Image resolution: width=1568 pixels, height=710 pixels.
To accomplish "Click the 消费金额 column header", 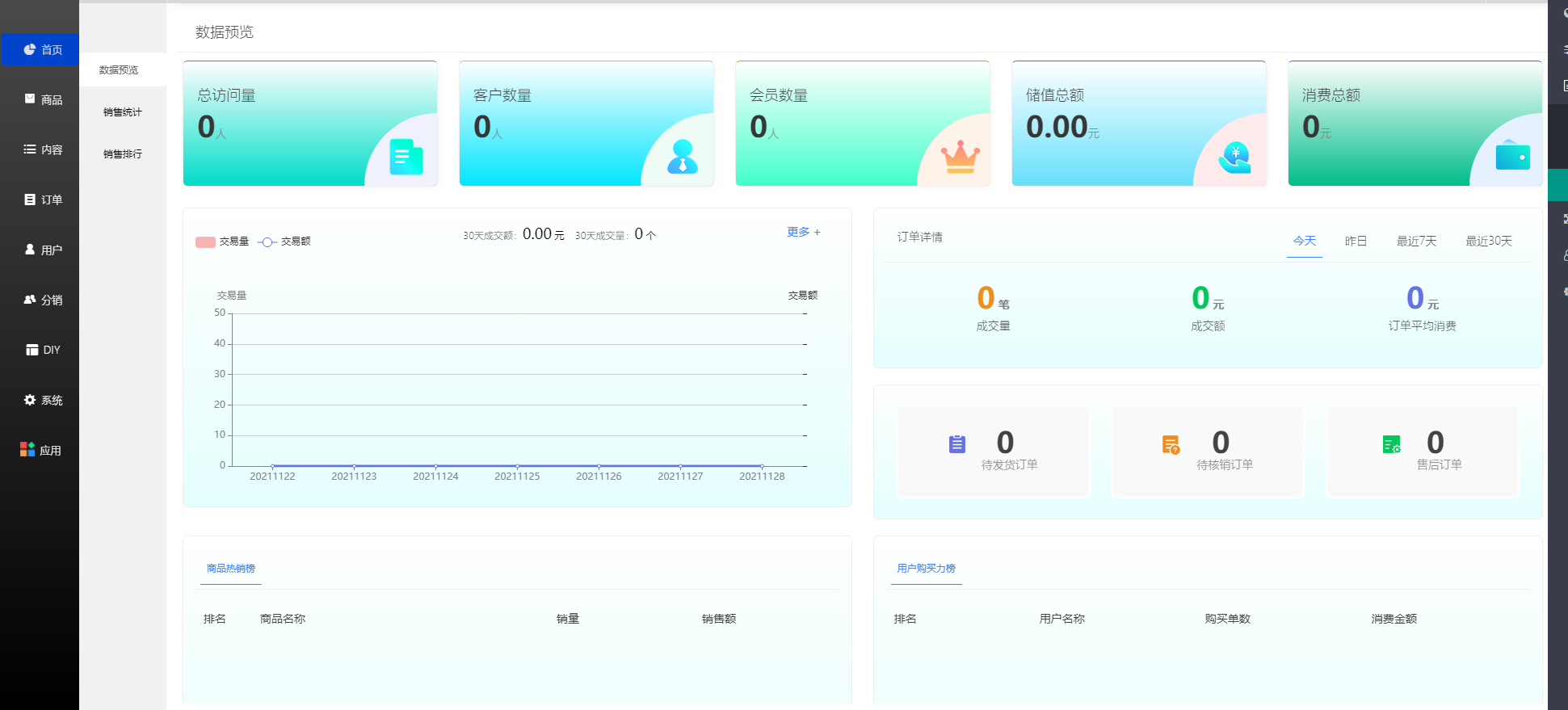I will [x=1394, y=619].
